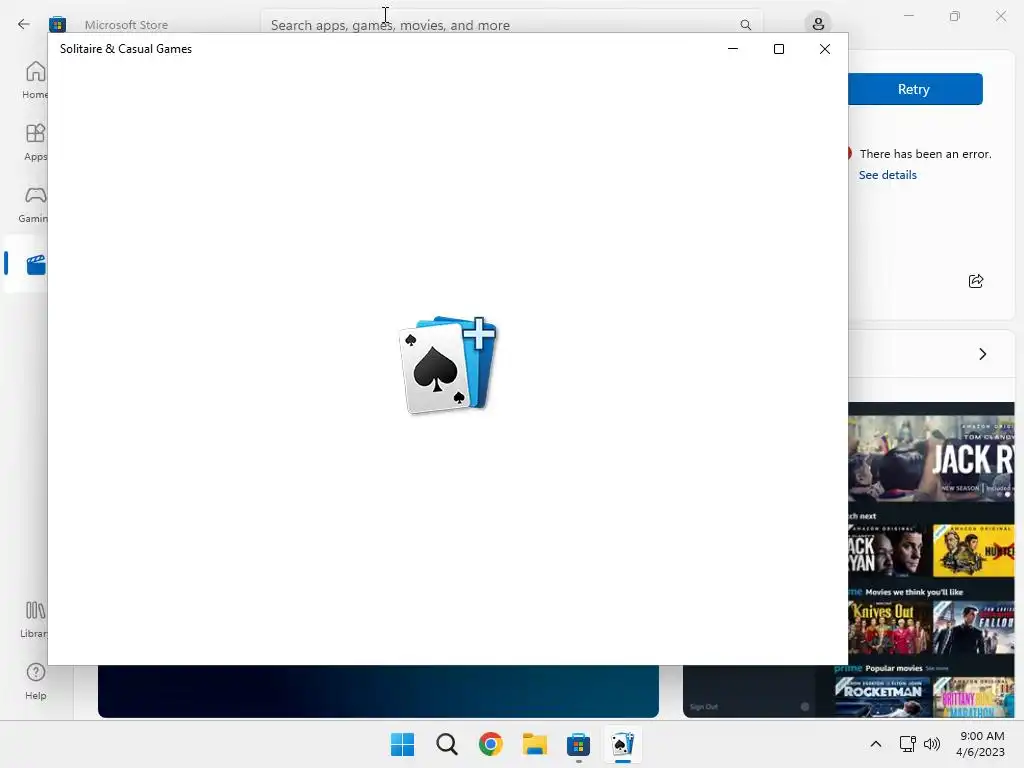Open File Explorer from taskbar
The height and width of the screenshot is (768, 1024).
click(535, 744)
